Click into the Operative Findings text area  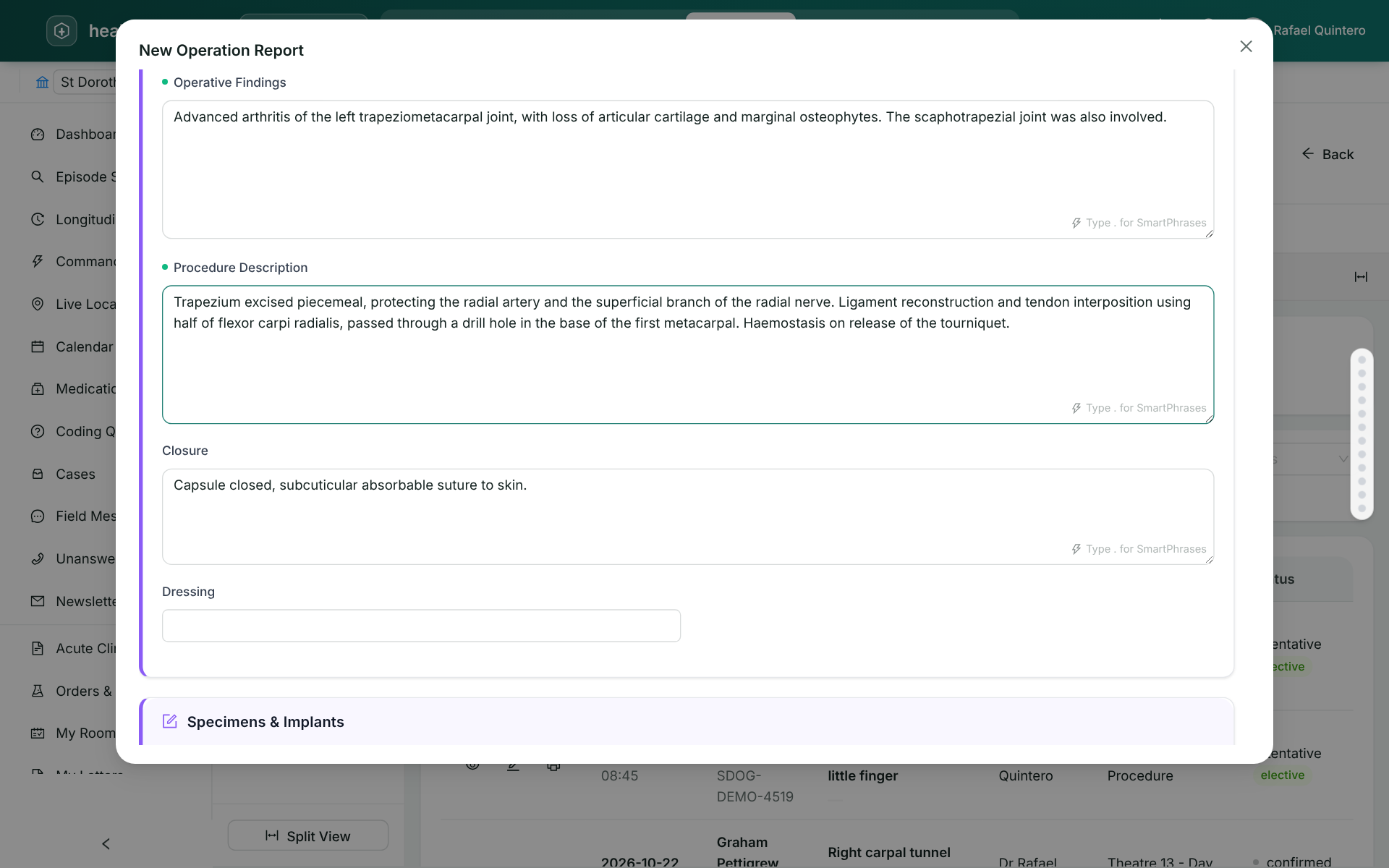(688, 169)
